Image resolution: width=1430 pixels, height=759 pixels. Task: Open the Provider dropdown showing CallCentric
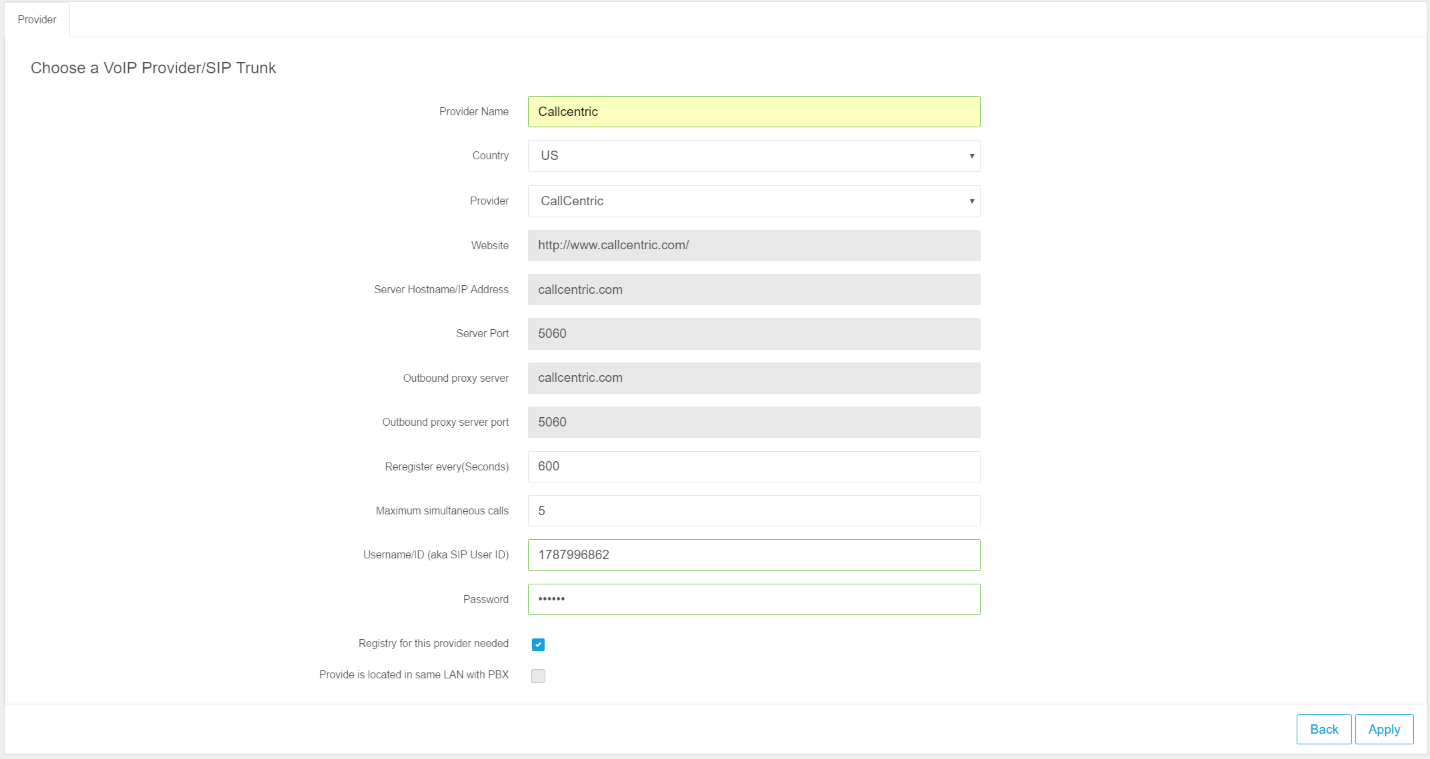tap(754, 201)
